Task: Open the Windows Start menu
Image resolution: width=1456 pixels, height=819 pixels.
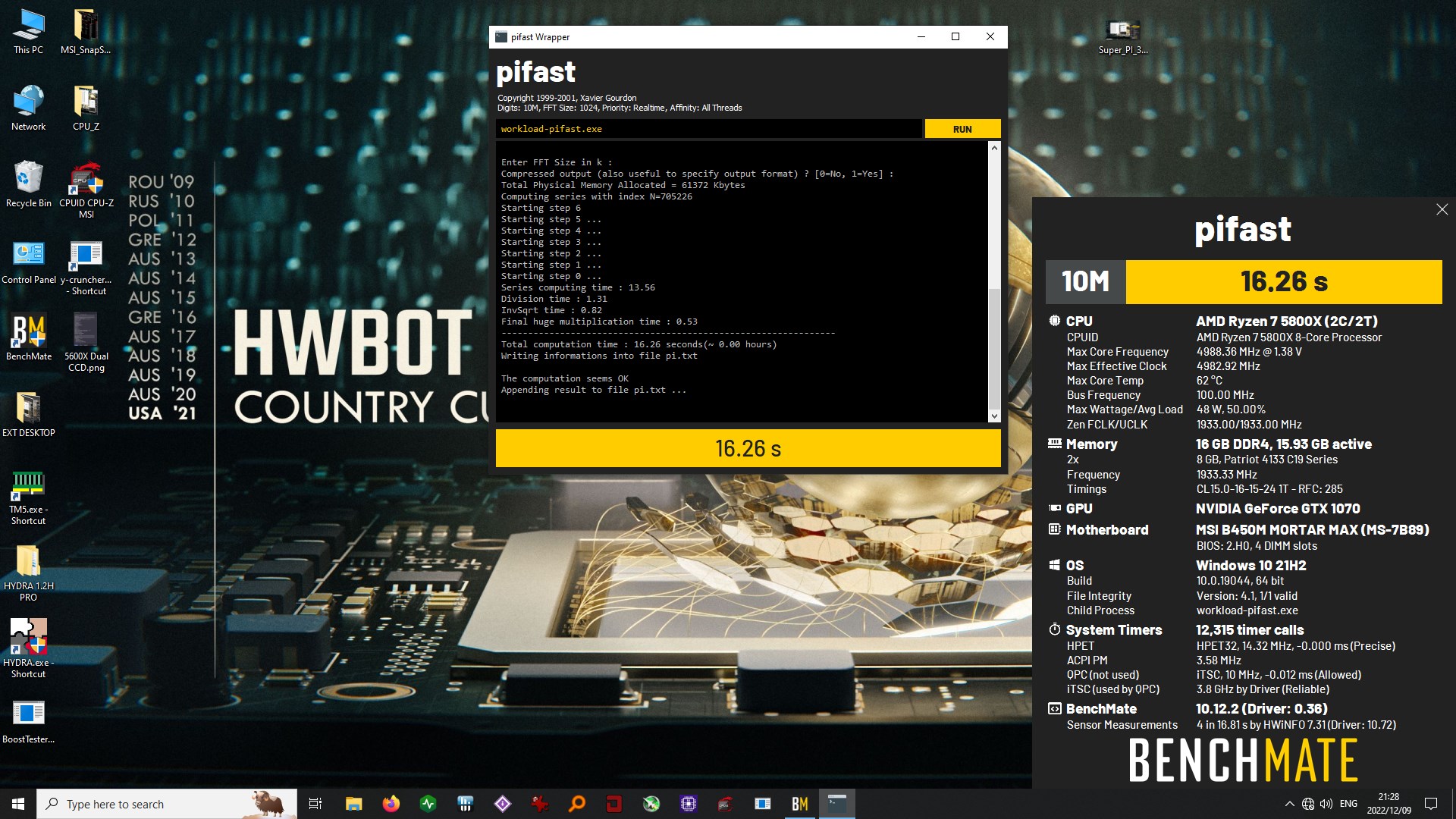Action: pyautogui.click(x=18, y=804)
